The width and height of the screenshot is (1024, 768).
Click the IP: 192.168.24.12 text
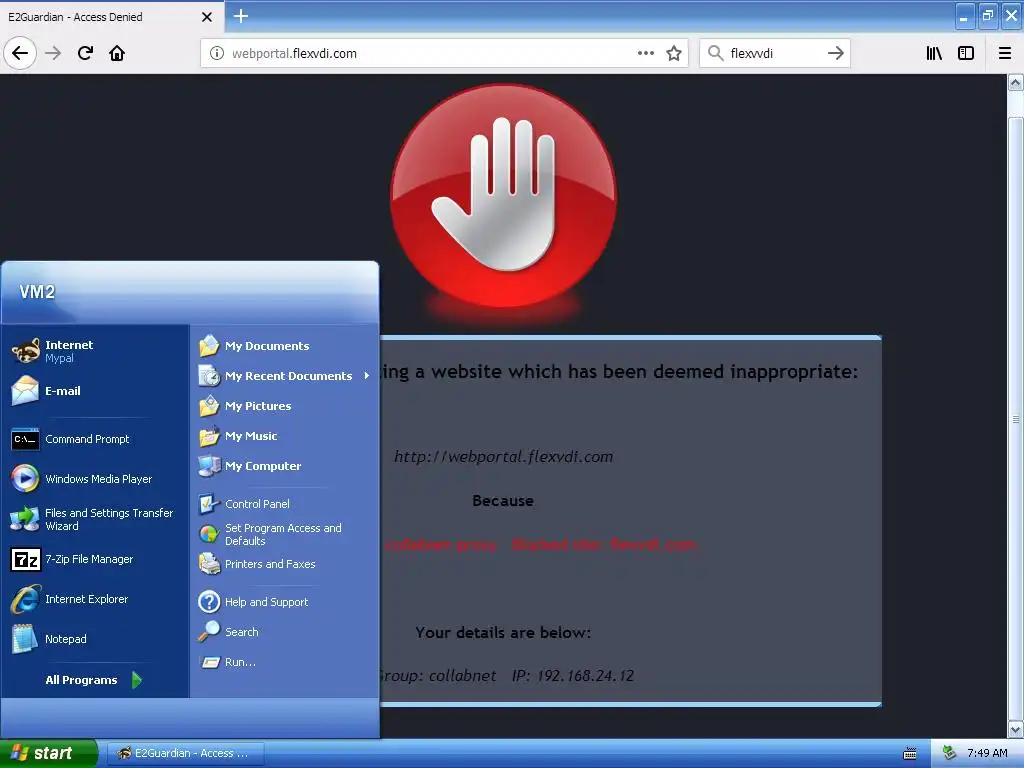(x=573, y=675)
